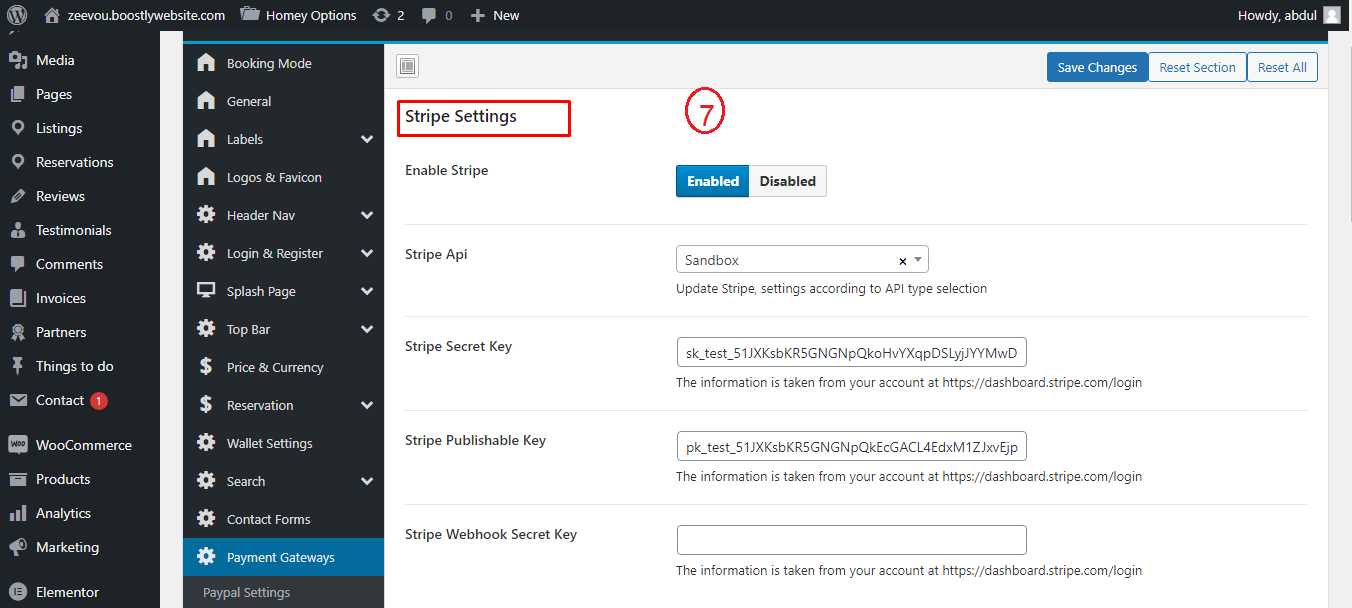Click the Comments sidebar bubble icon
Viewport: 1352px width, 608px height.
pos(18,264)
